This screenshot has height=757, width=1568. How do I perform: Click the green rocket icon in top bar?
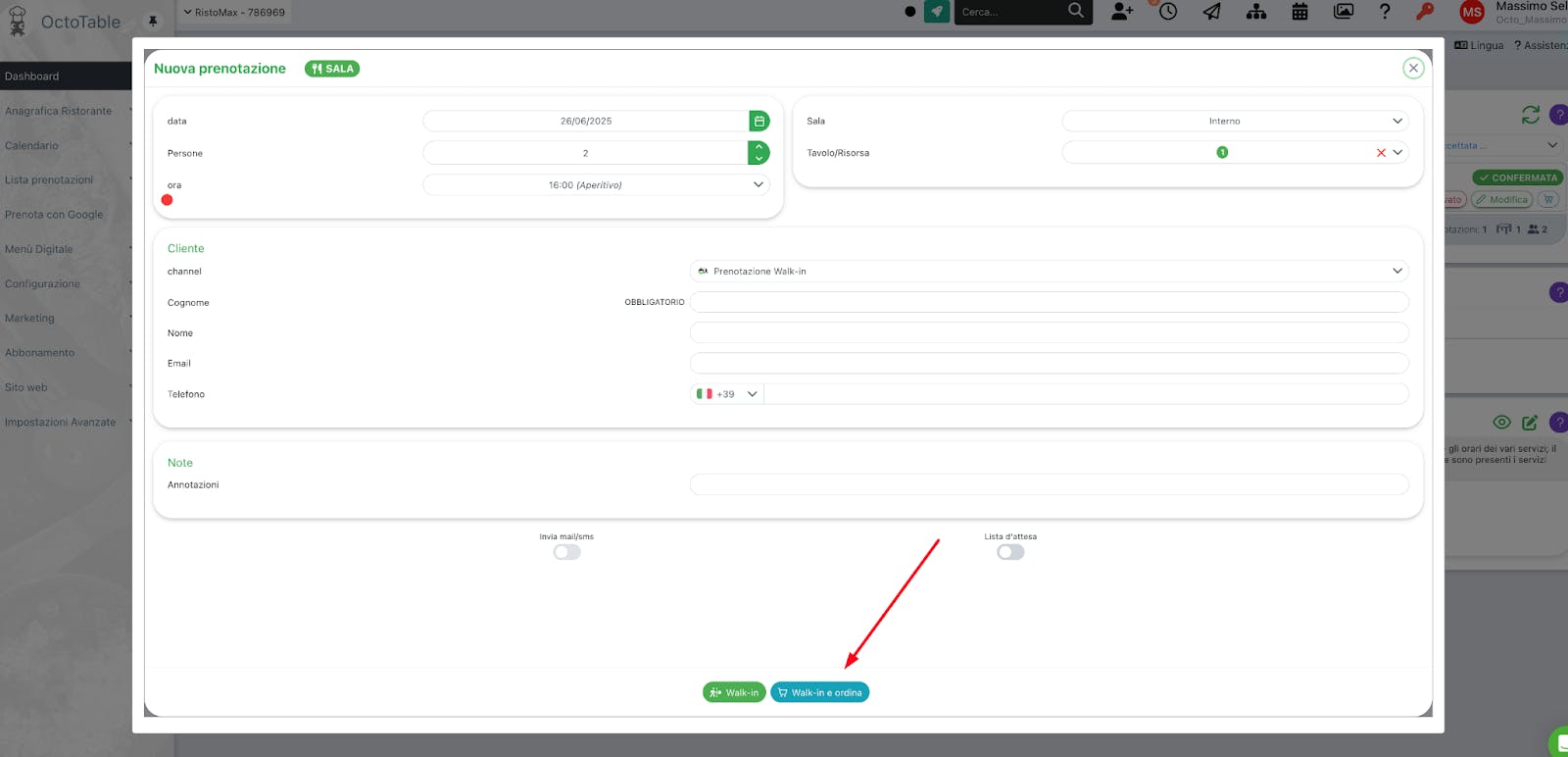(937, 12)
